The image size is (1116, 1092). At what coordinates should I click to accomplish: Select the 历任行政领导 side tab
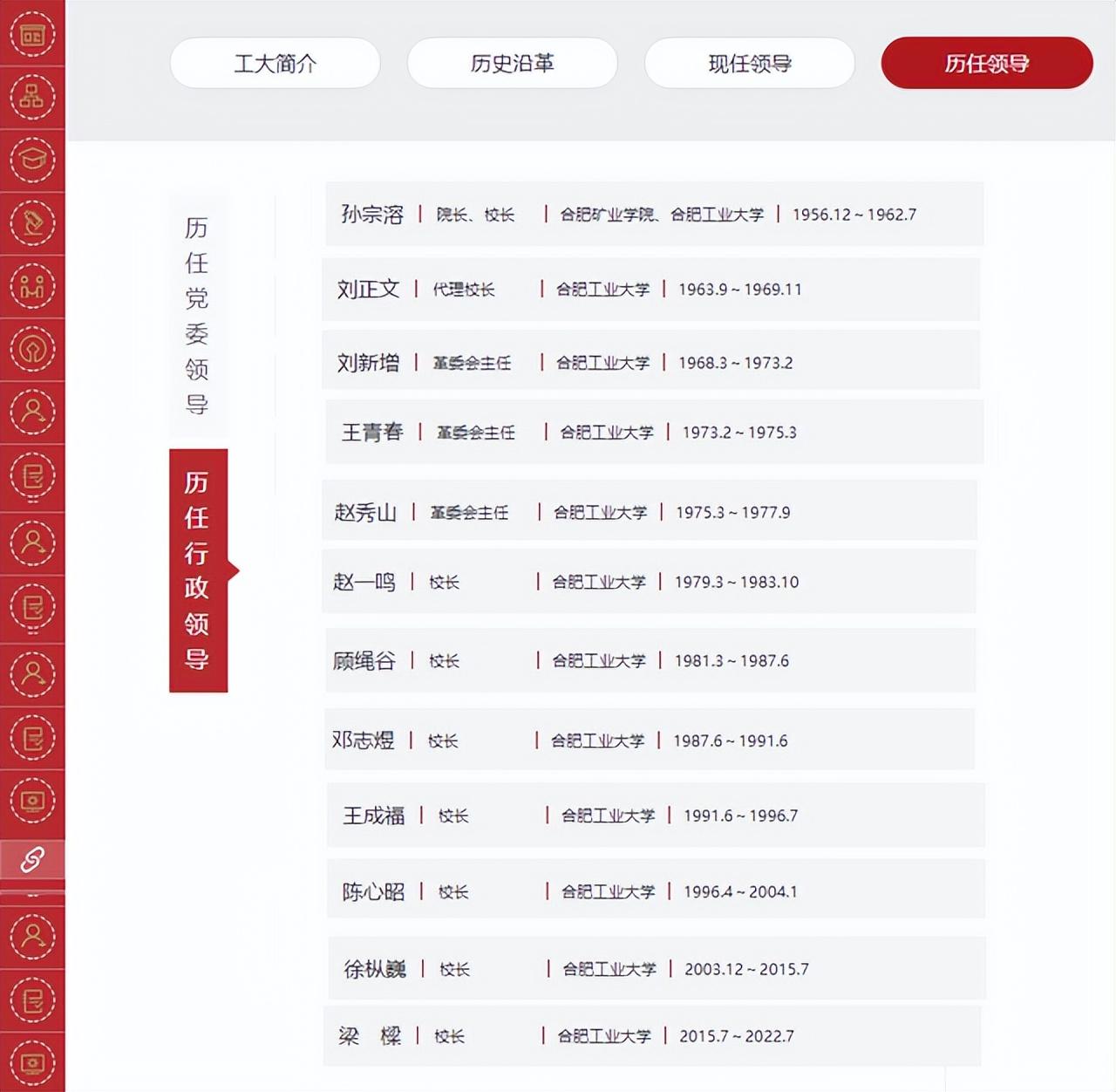point(198,570)
